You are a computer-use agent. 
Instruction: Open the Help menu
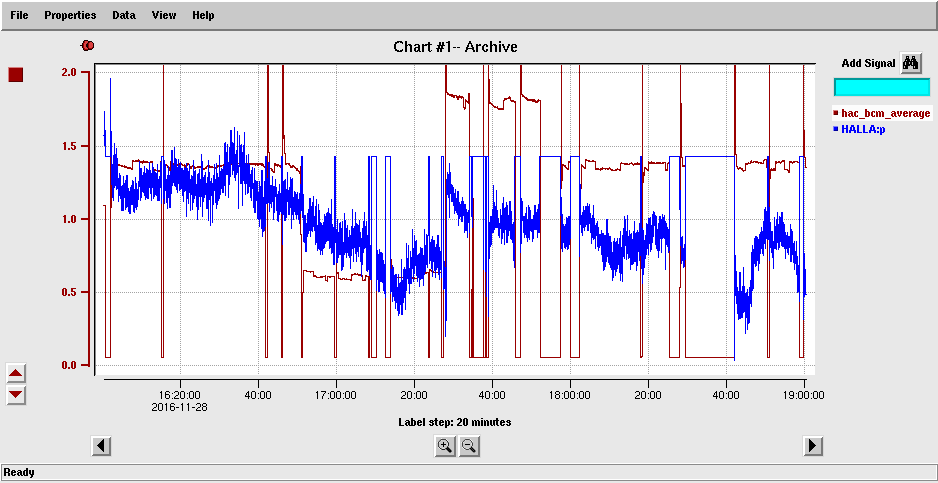pyautogui.click(x=203, y=15)
